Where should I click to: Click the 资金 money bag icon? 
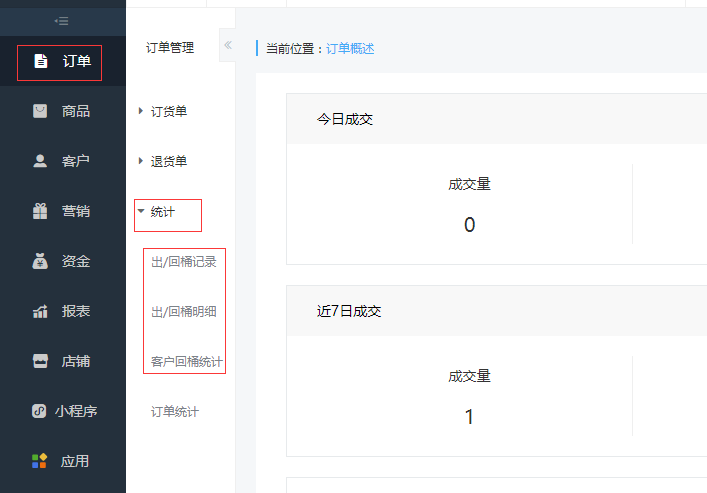pyautogui.click(x=40, y=261)
